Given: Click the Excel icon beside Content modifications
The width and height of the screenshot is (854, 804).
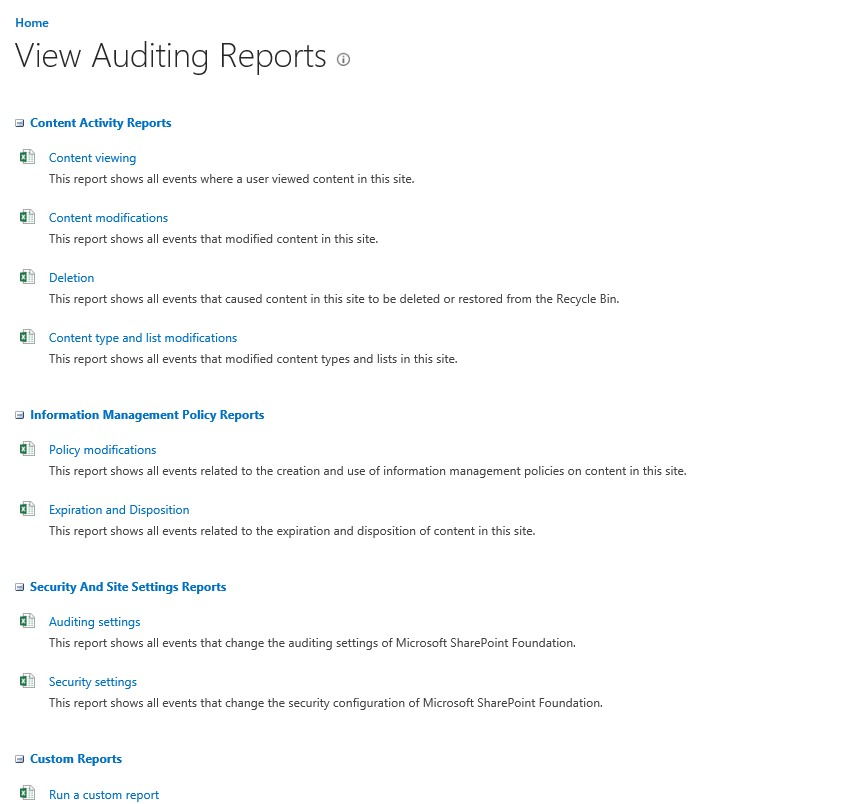Looking at the screenshot, I should (27, 215).
